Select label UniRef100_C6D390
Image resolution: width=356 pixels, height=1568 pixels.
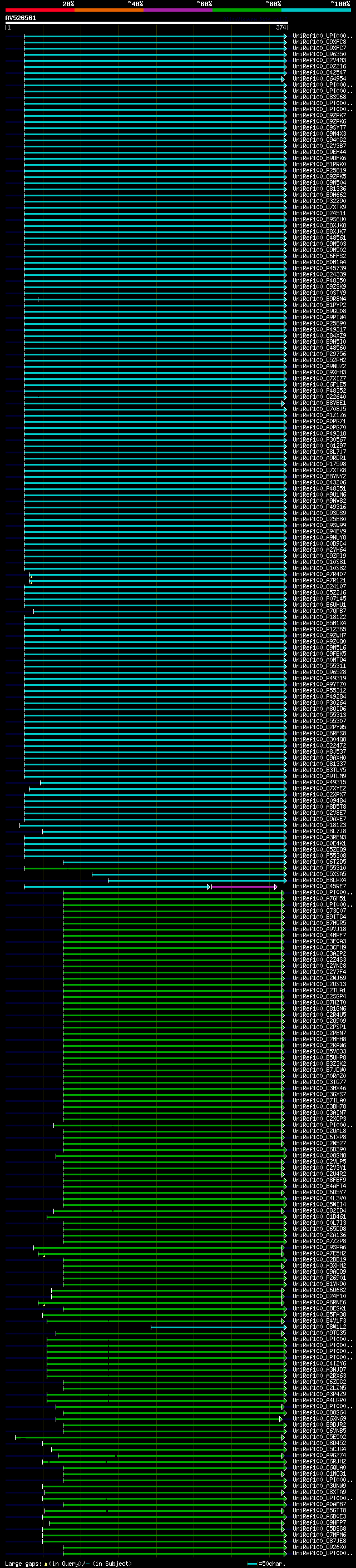[319, 1149]
